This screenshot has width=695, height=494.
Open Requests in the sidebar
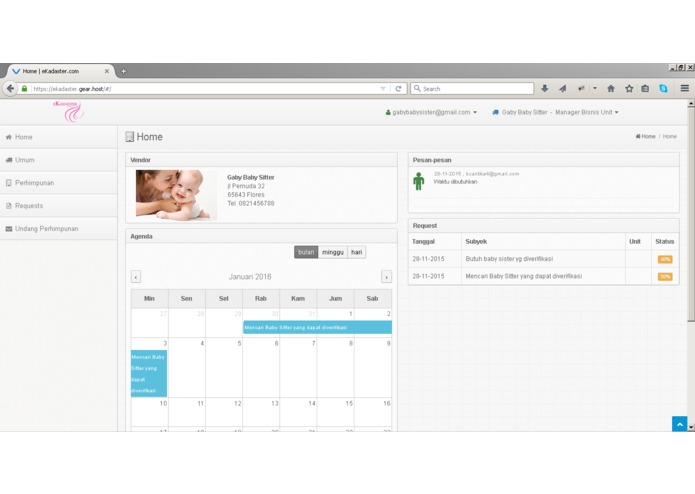(x=59, y=206)
